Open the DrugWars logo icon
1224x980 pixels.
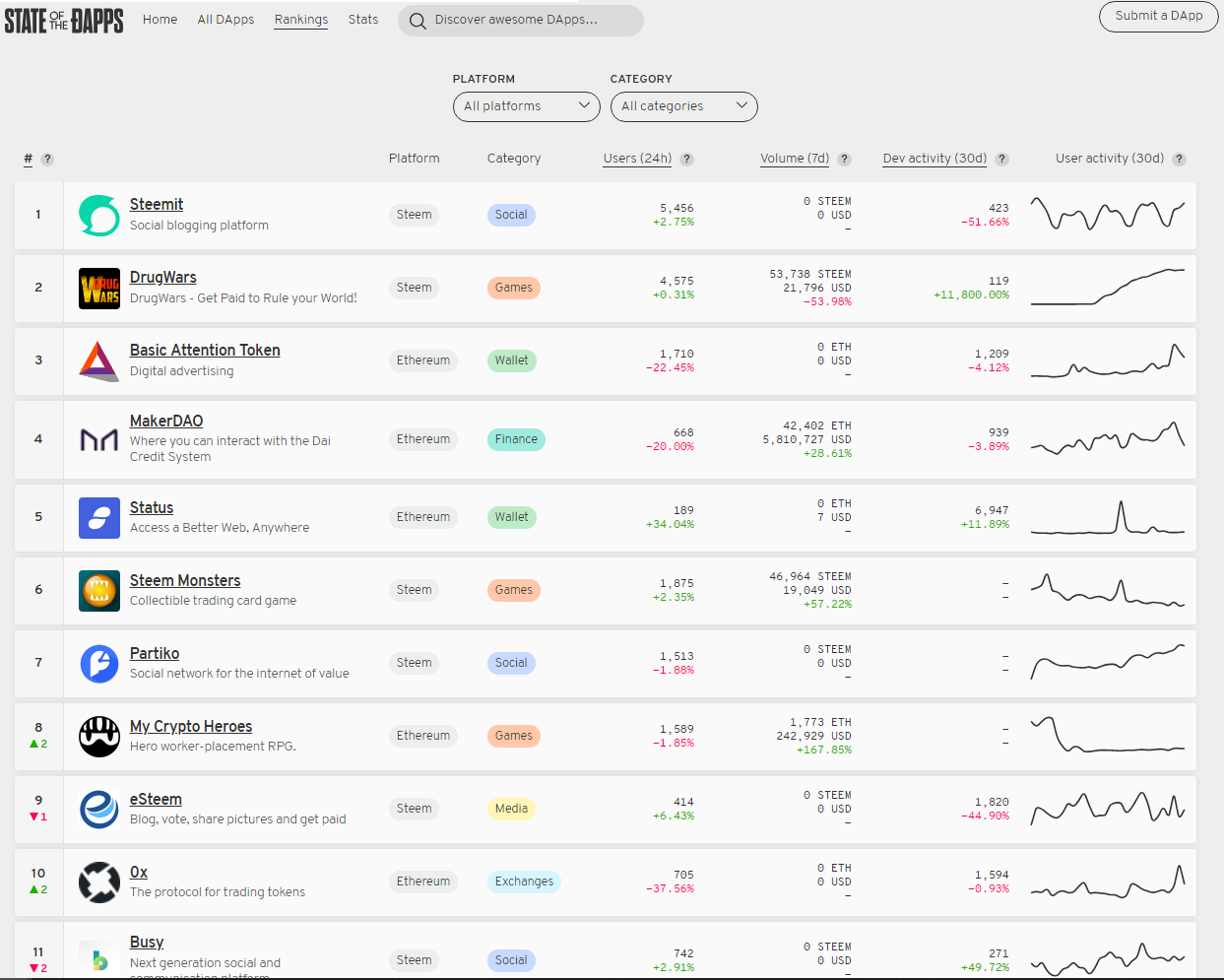[x=99, y=289]
